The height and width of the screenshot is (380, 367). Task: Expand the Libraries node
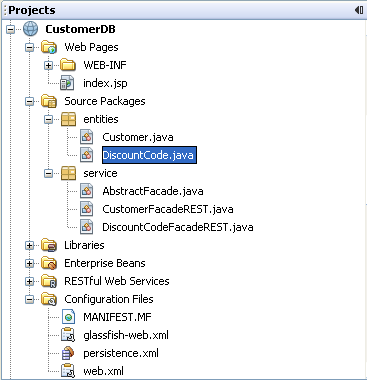tap(30, 245)
